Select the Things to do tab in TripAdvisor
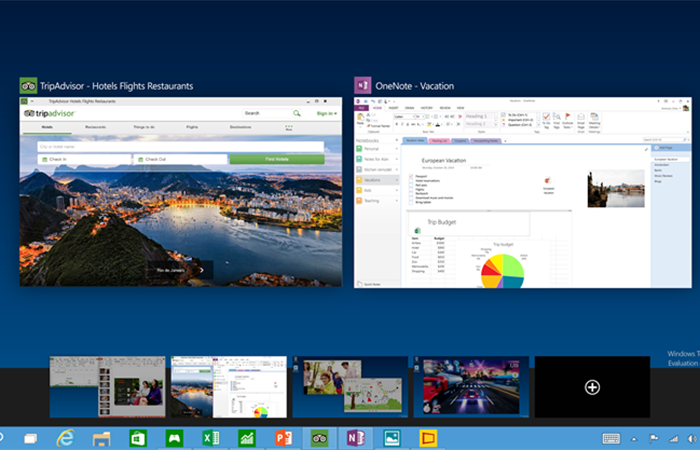700x450 pixels. (144, 127)
